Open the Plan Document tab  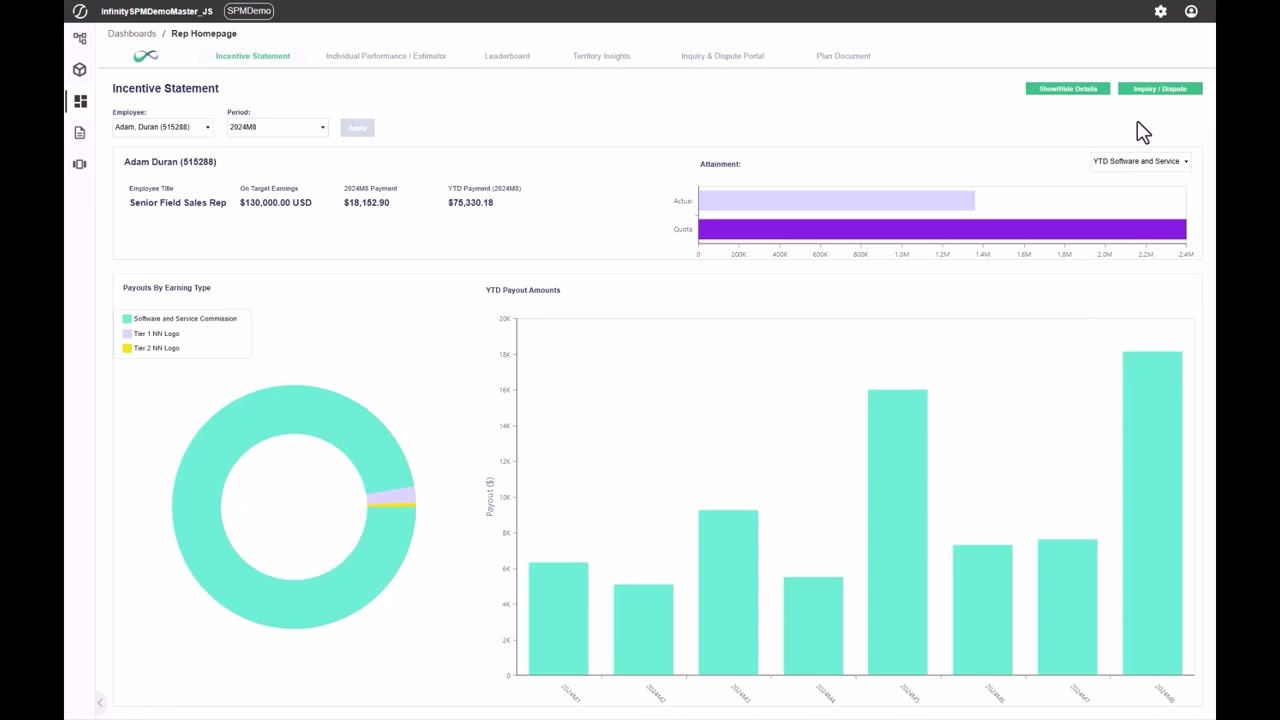click(843, 56)
